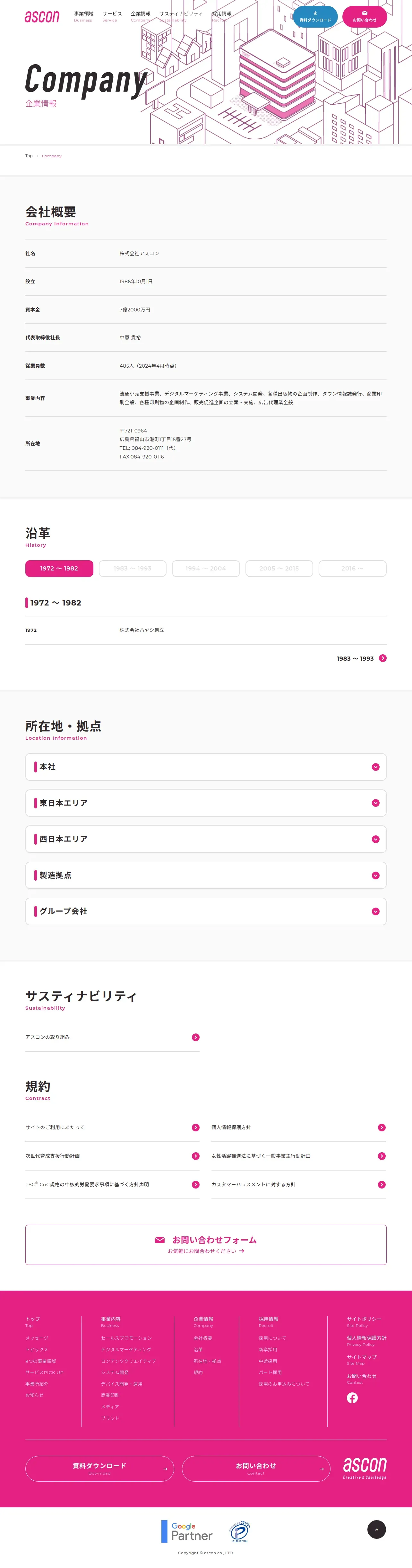Click arrow icon beside 個人情報保護方針 link
The width and height of the screenshot is (412, 1568).
[382, 1127]
